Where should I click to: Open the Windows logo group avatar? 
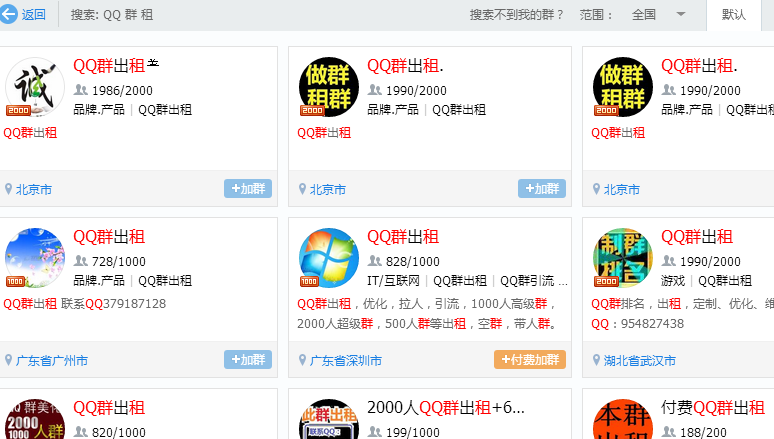329,257
